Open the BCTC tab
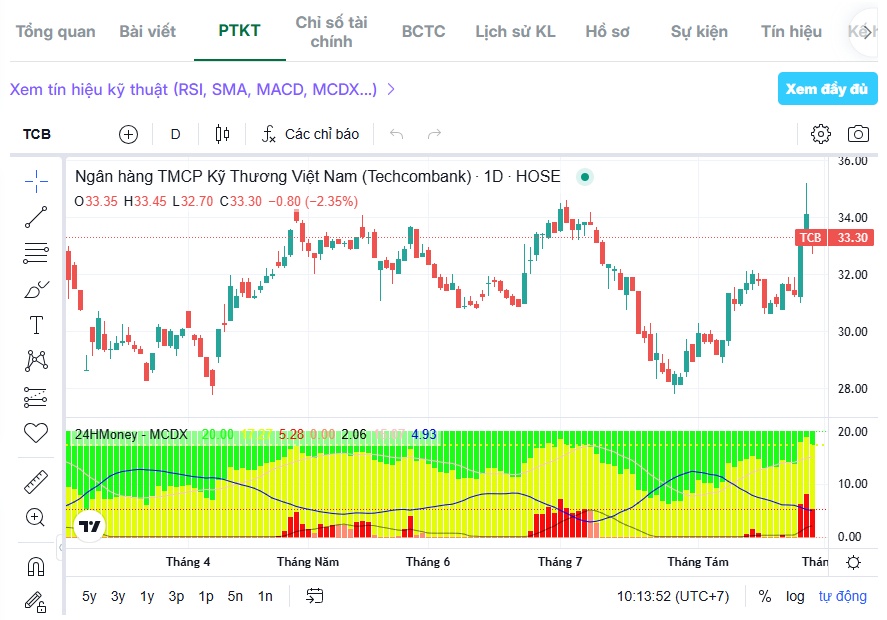Viewport: 887px width, 620px height. tap(423, 32)
